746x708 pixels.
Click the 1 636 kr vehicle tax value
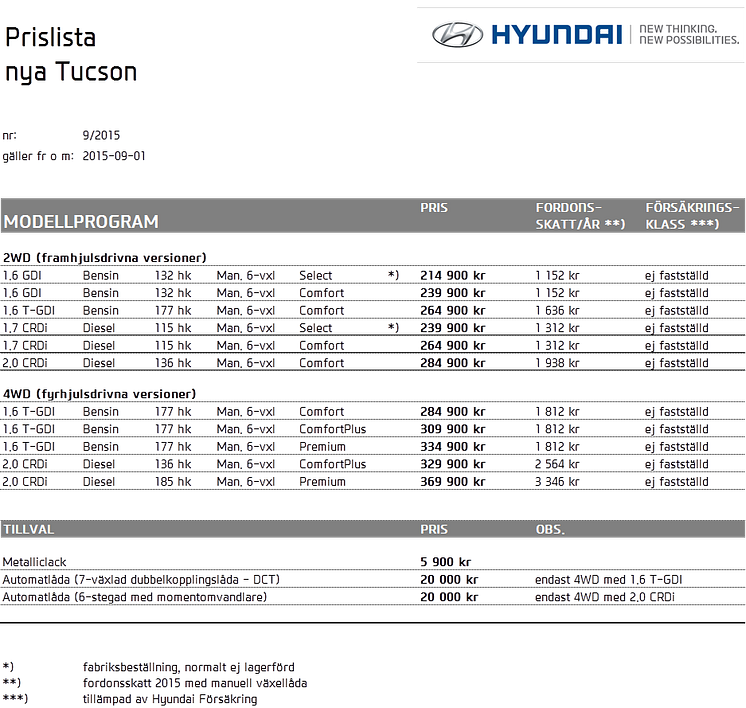[557, 311]
